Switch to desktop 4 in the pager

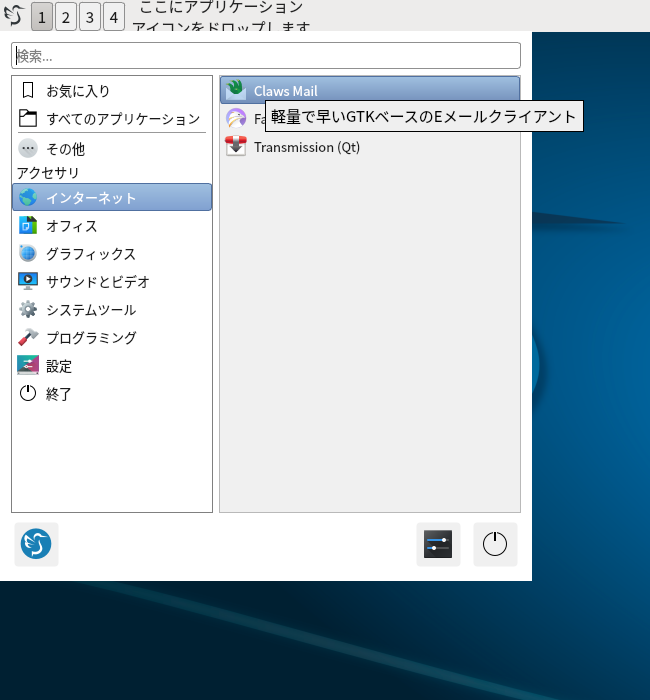click(x=114, y=17)
